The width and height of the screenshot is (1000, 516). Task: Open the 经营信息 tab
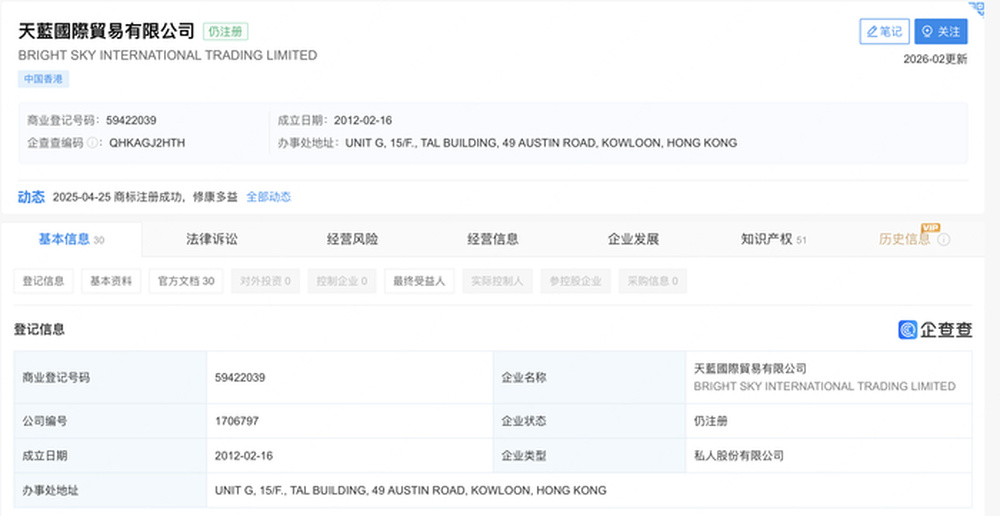[x=493, y=239]
